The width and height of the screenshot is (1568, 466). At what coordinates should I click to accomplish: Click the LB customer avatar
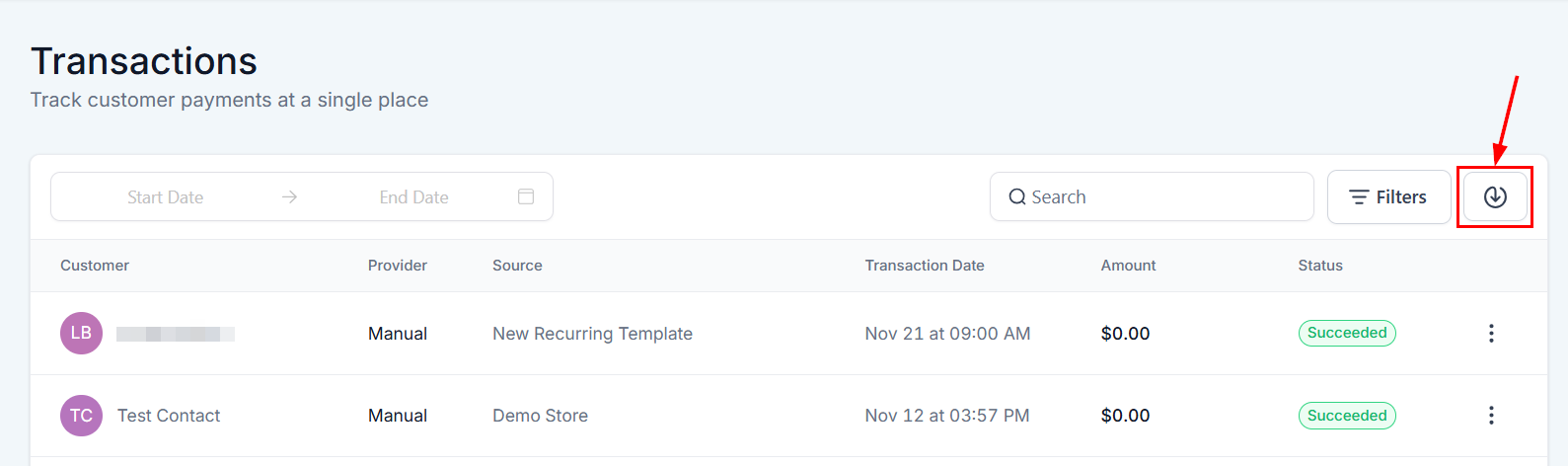[x=81, y=334]
